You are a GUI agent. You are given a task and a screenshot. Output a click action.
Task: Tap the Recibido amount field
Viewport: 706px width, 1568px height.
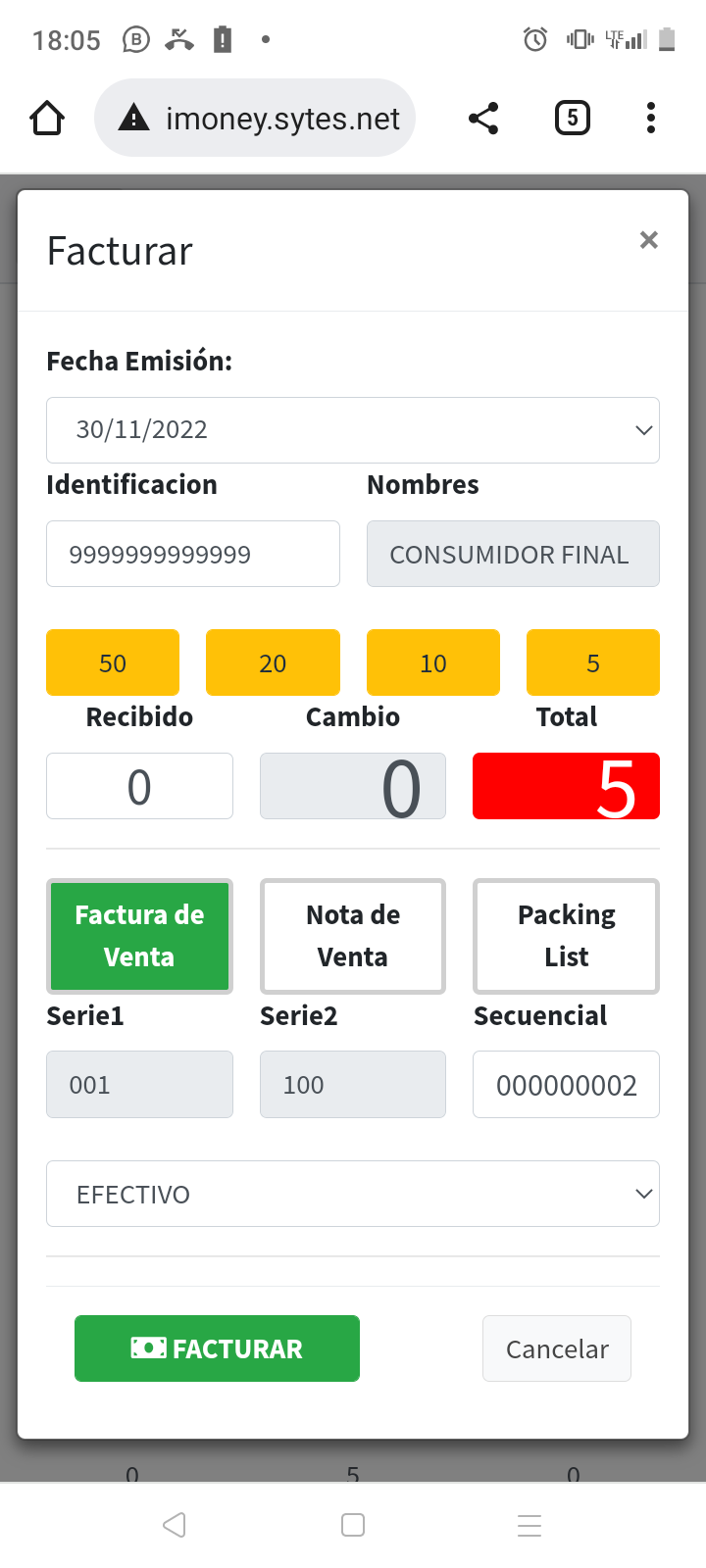(139, 786)
